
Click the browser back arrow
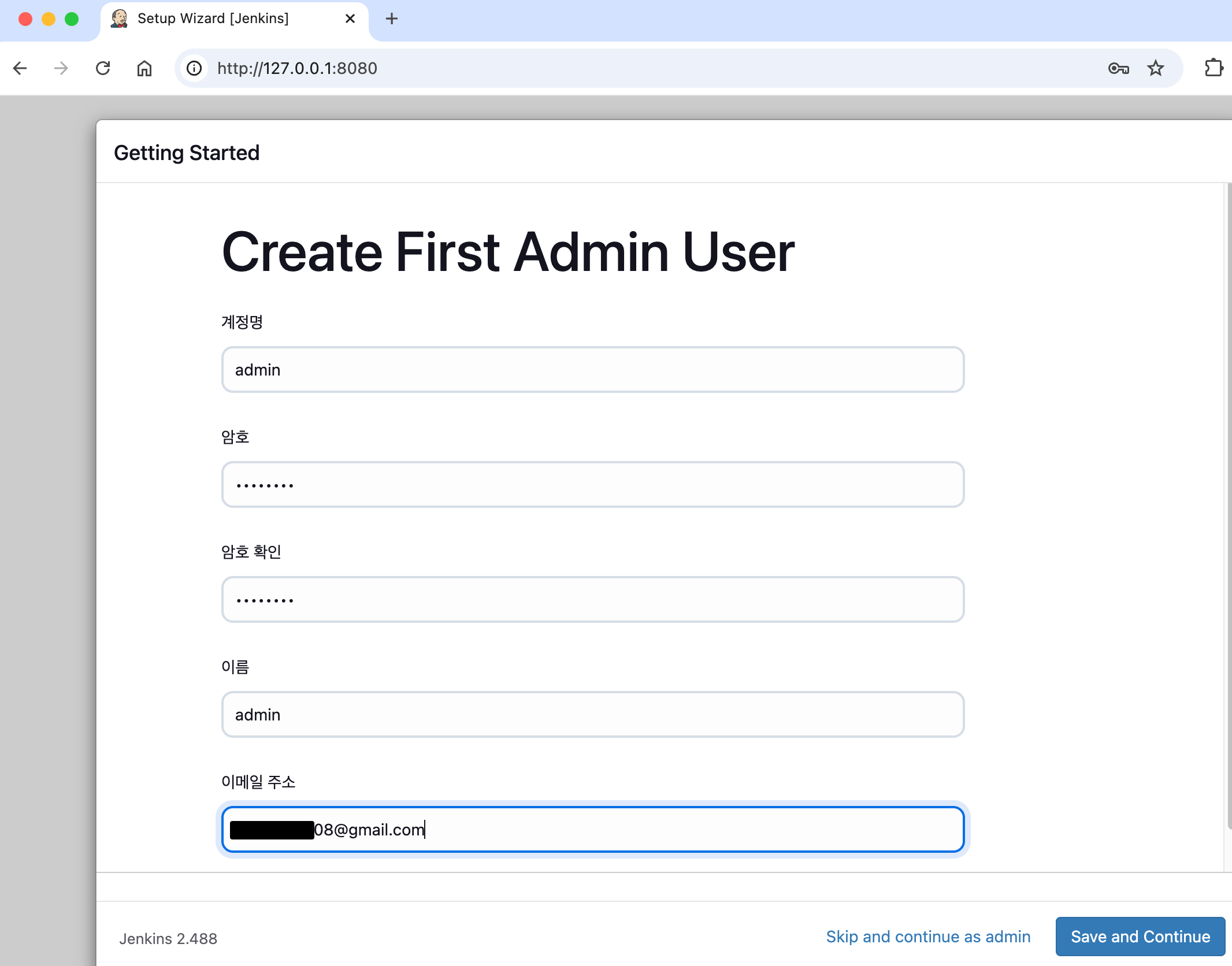point(20,68)
